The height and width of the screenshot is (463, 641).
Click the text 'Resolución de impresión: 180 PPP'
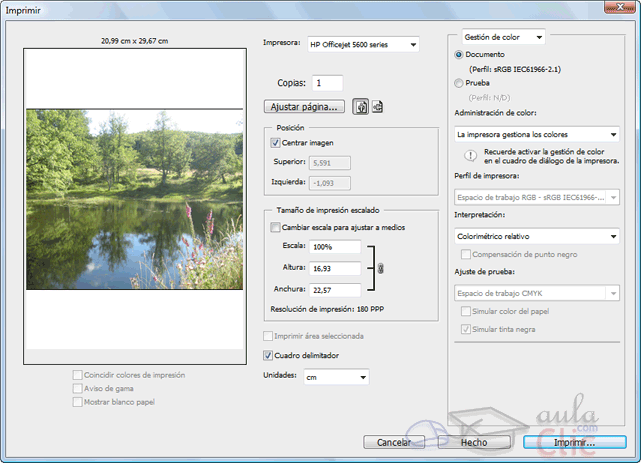click(327, 309)
